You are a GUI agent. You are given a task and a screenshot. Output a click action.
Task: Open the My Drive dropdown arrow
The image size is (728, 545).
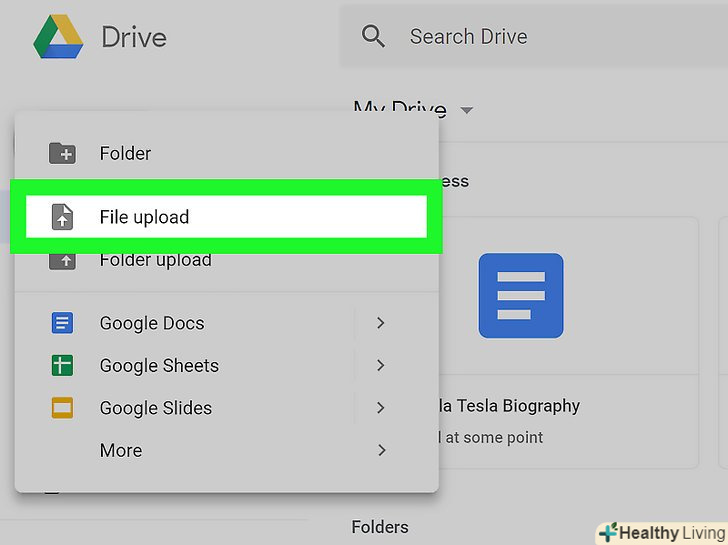click(467, 110)
